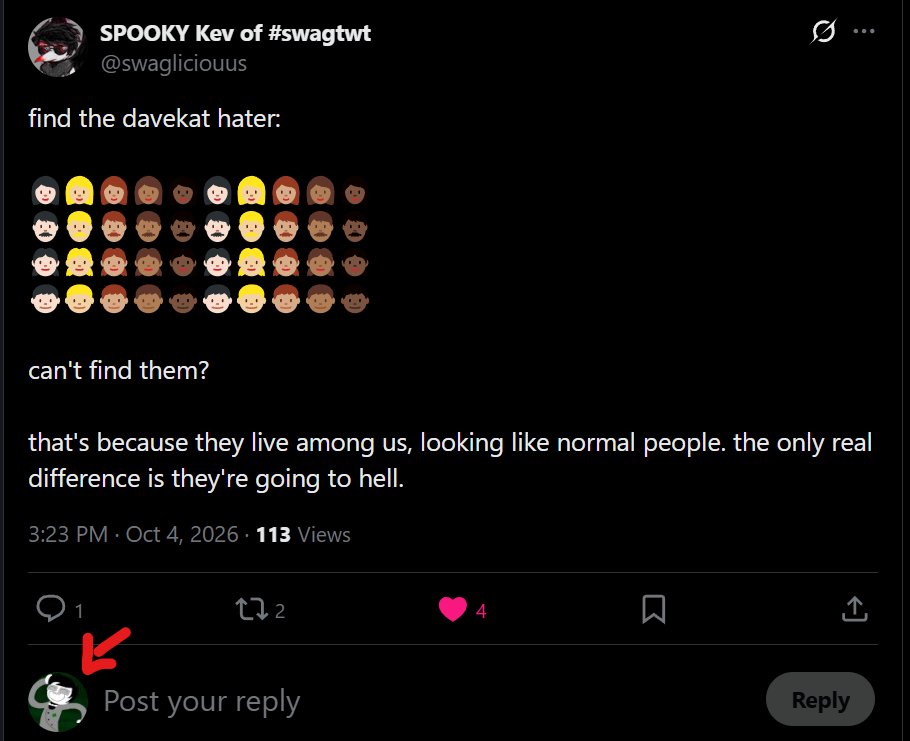Click the repost count number 2
Viewport: 910px width, 741px height.
tap(280, 611)
